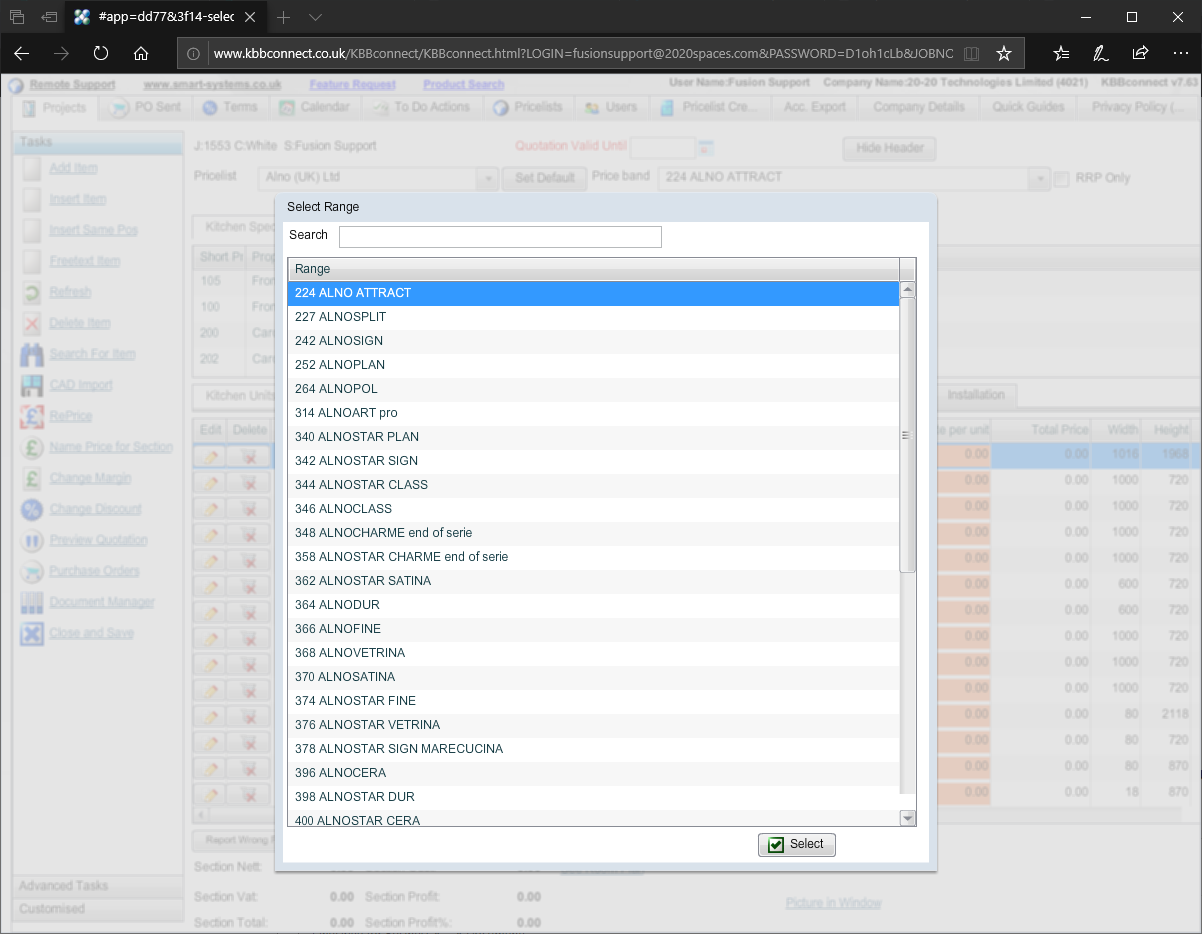Select the 252 ALNOPLAN range
1202x934 pixels.
(594, 365)
